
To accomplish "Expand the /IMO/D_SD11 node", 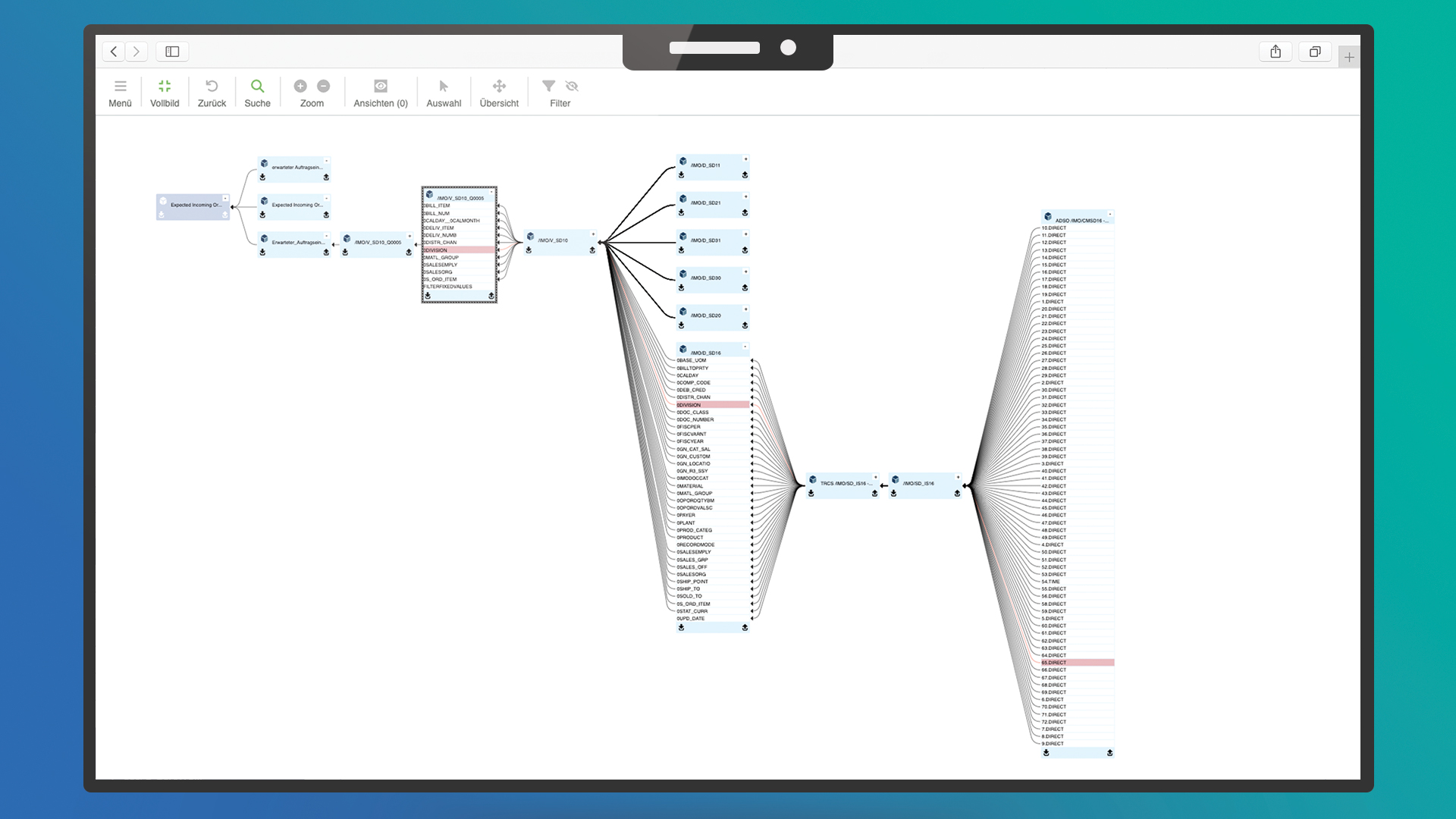I will coord(745,159).
